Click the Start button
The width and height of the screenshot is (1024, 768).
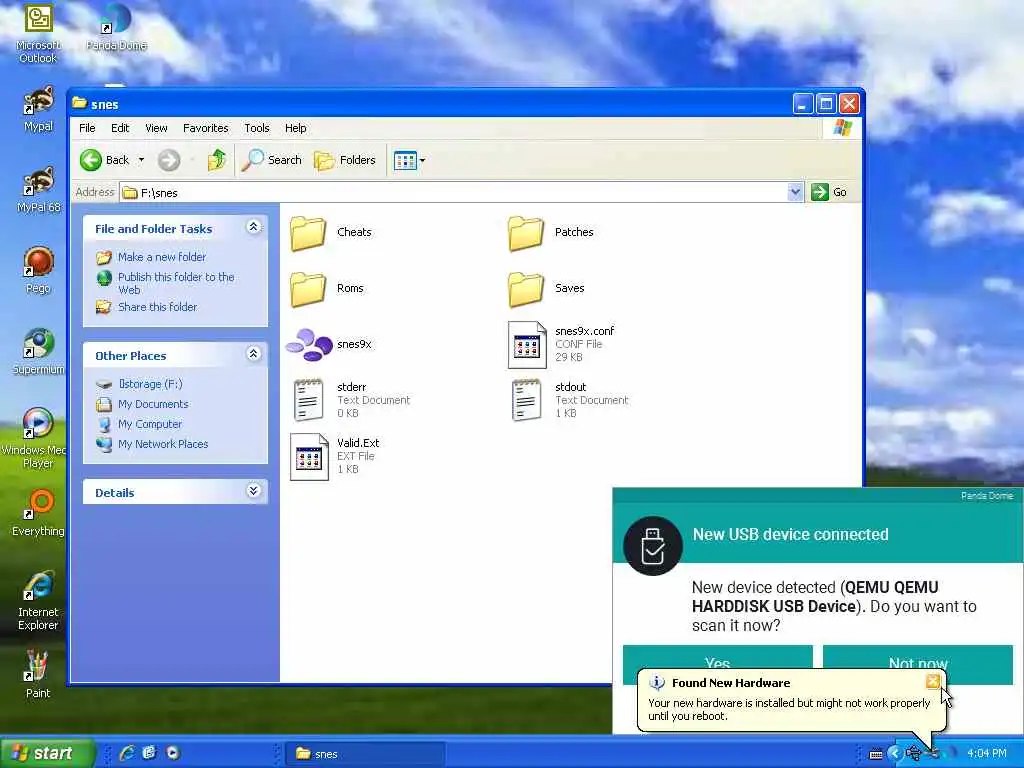point(47,753)
